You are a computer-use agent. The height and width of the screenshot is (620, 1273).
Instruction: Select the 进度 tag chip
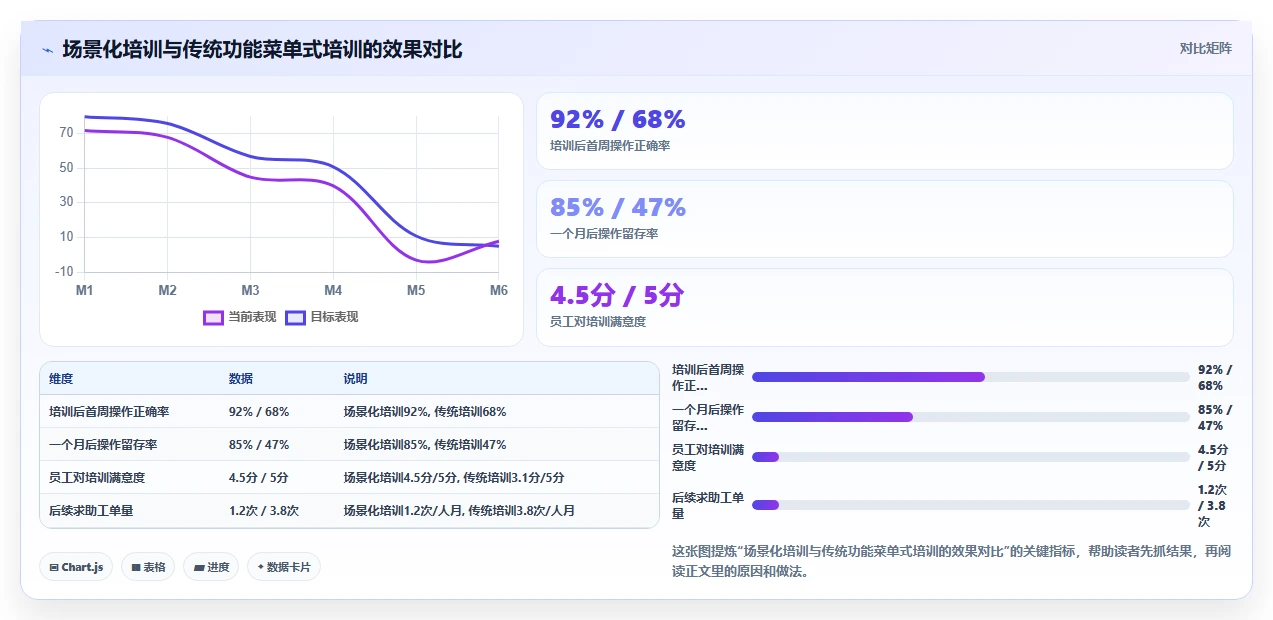coord(211,567)
